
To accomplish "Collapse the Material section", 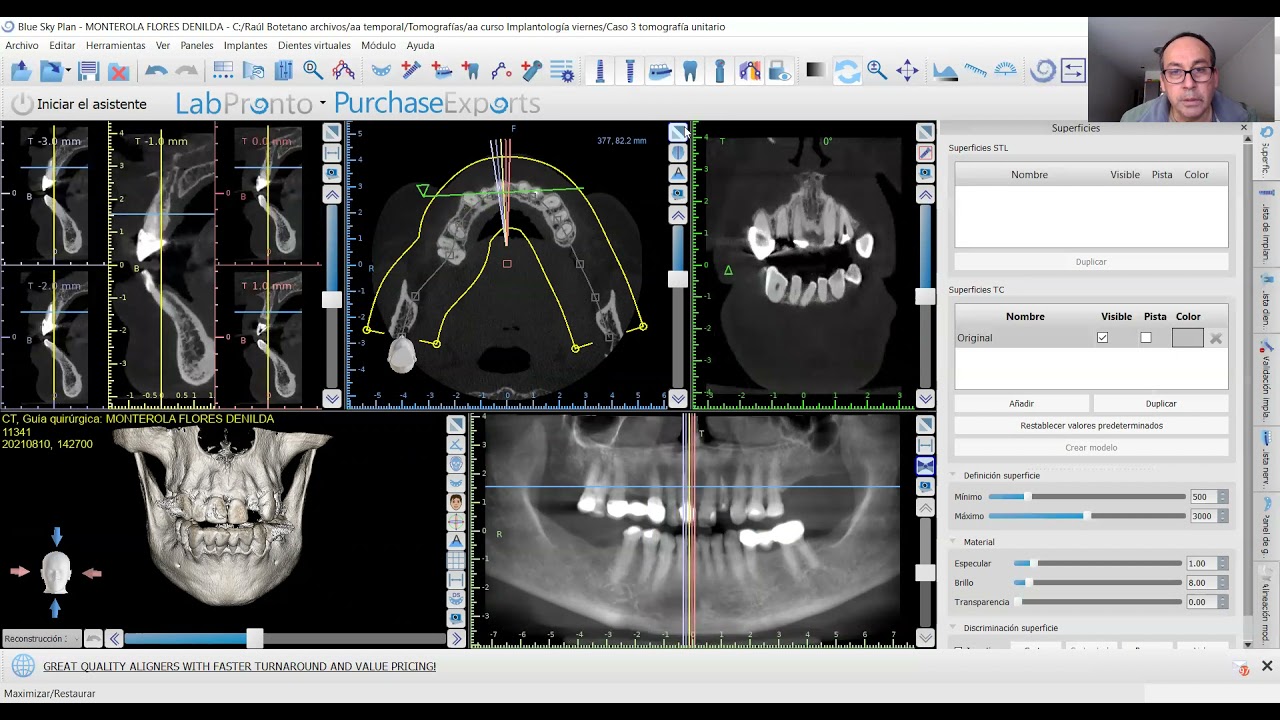I will [954, 542].
